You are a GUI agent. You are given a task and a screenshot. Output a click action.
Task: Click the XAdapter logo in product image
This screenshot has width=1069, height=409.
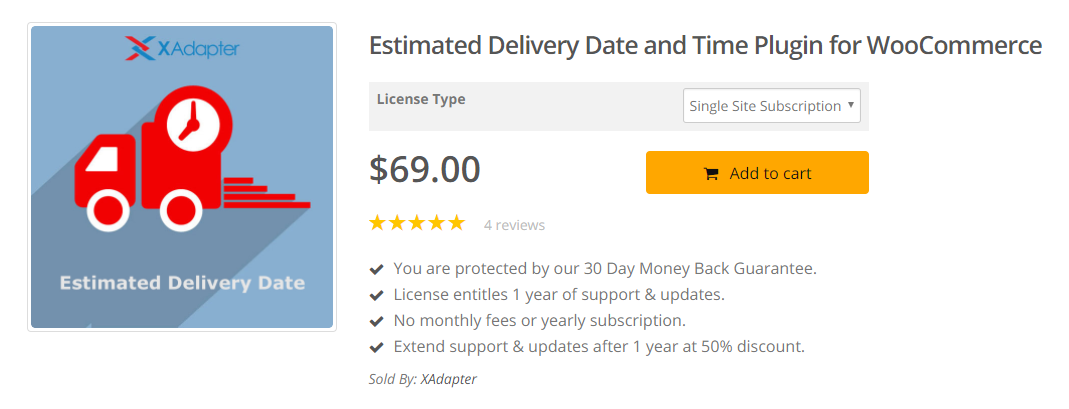pyautogui.click(x=182, y=48)
